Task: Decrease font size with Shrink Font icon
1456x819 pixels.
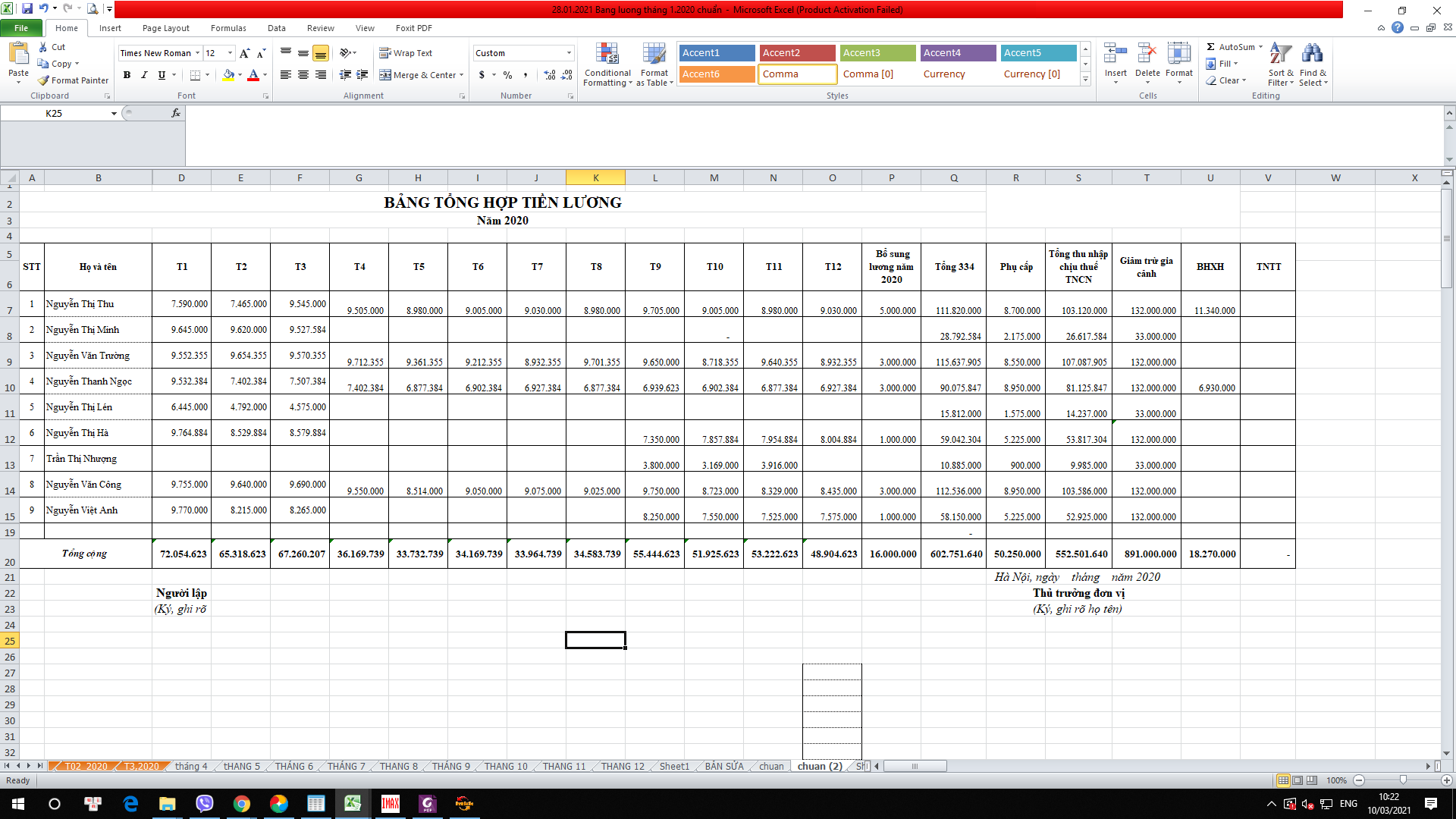Action: (261, 53)
